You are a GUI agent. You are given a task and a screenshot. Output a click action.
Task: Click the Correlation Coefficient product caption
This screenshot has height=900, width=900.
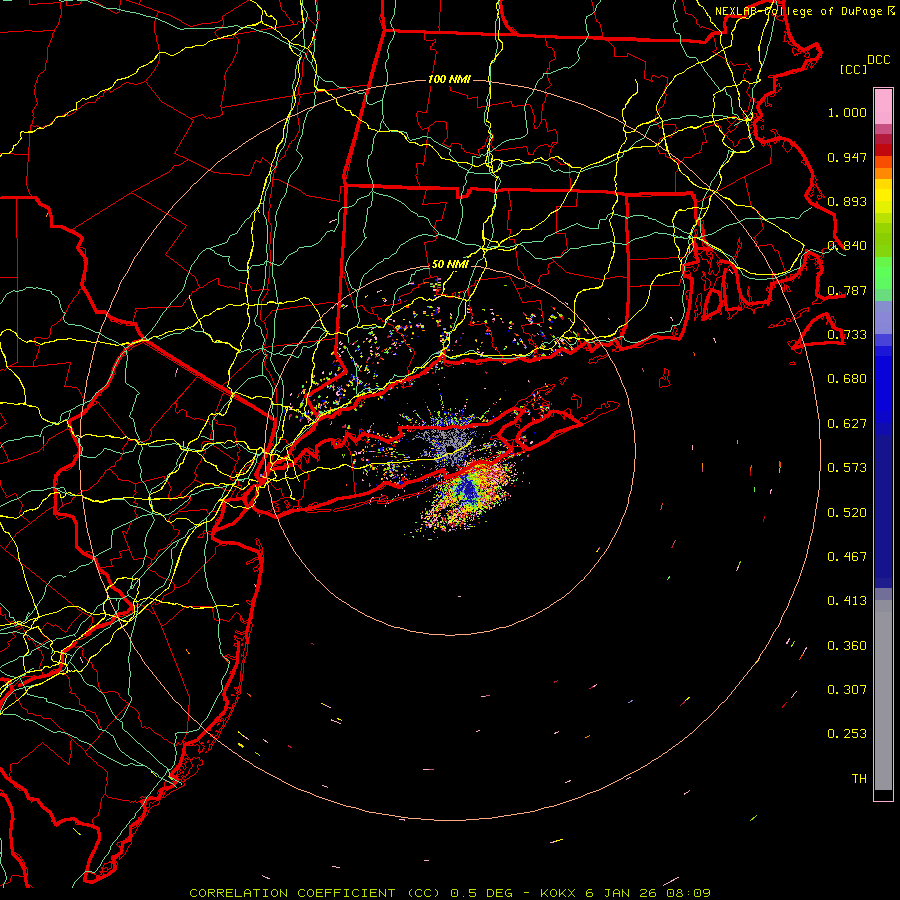pos(449,893)
